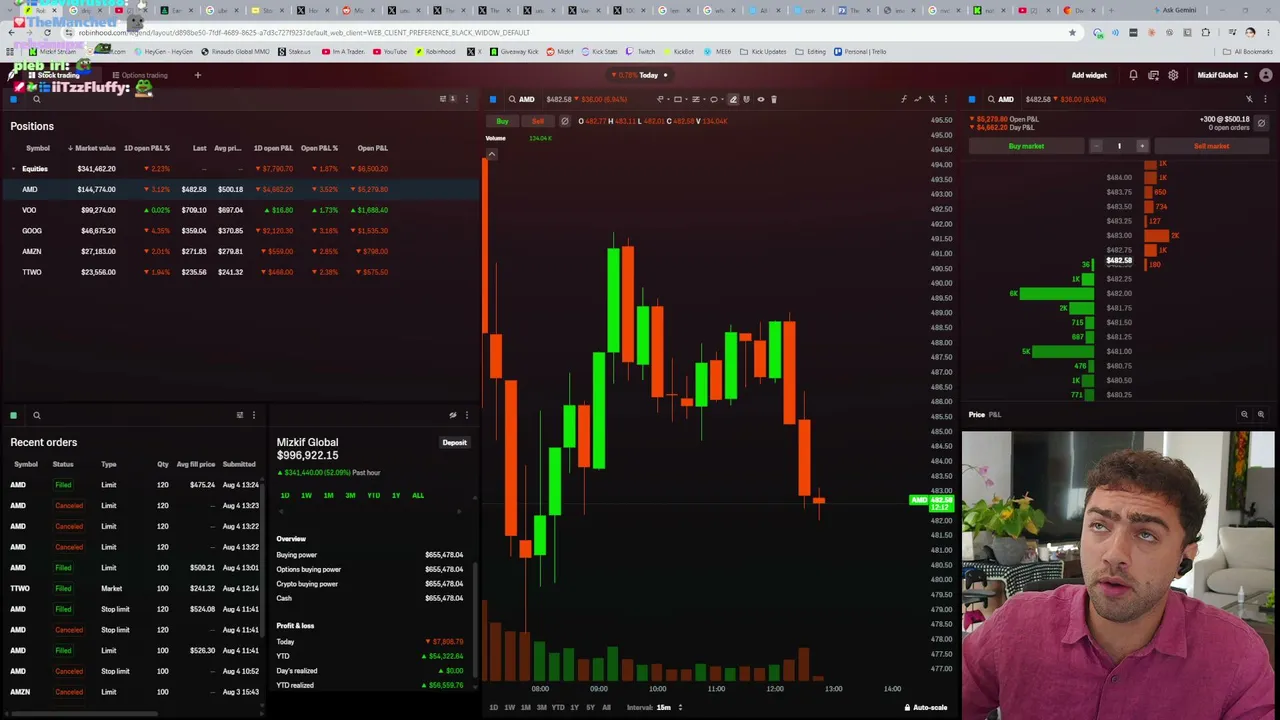This screenshot has height=720, width=1280.
Task: Select the trend line drawing tool on chart
Action: (x=660, y=99)
